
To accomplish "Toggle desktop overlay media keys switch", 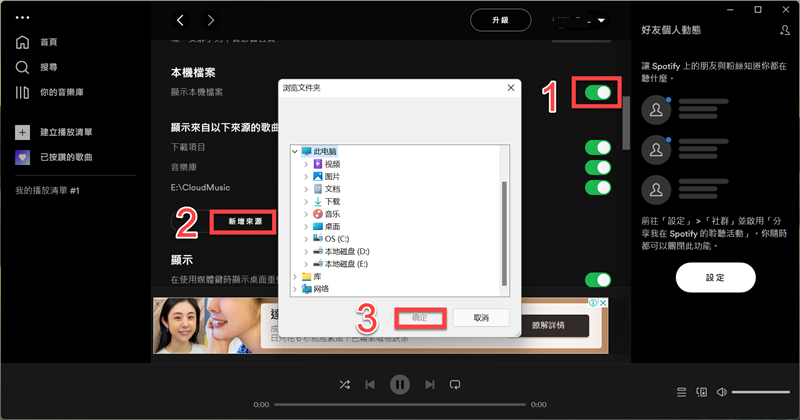I will tap(597, 280).
